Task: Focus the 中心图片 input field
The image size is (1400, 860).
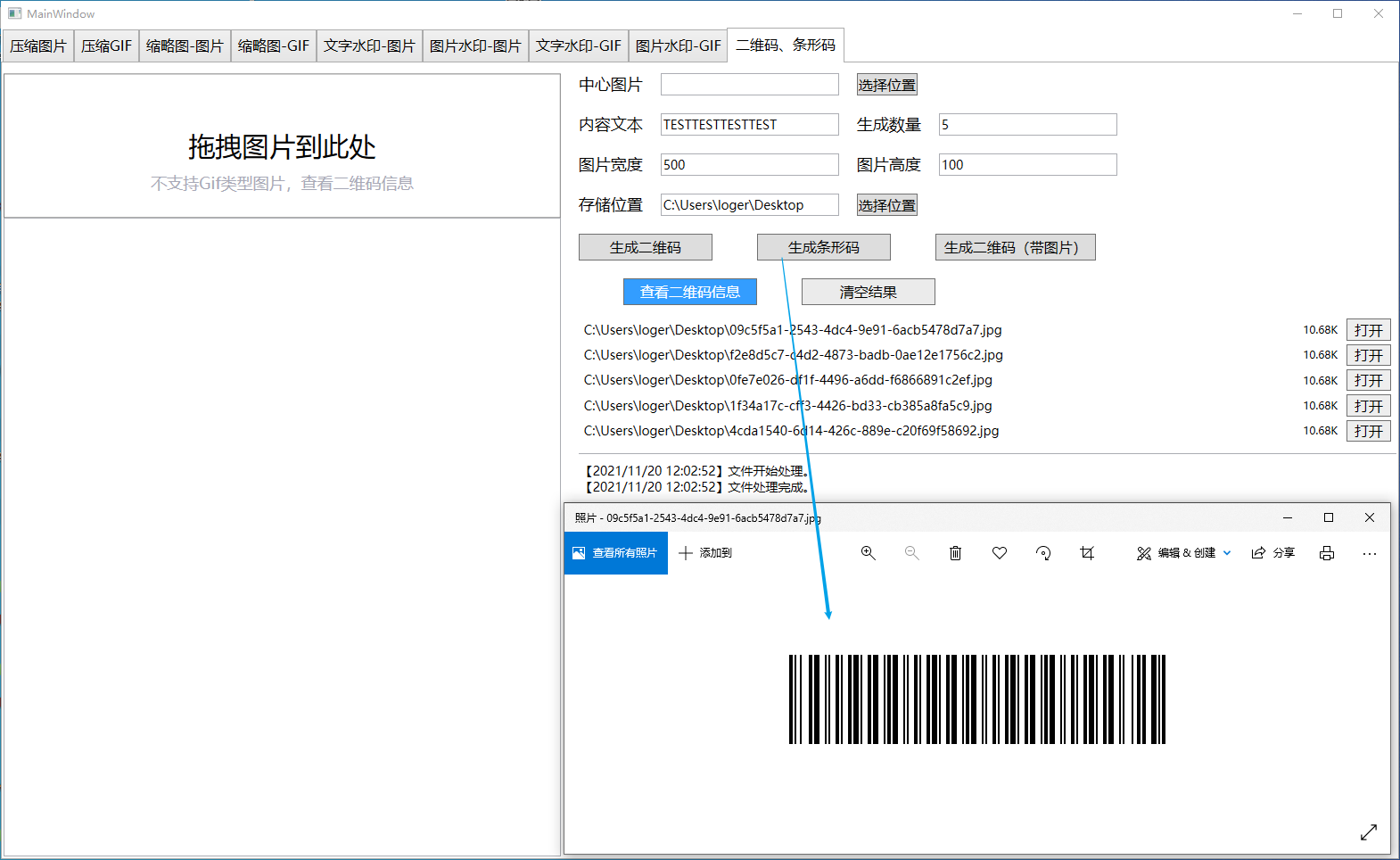Action: (x=750, y=85)
